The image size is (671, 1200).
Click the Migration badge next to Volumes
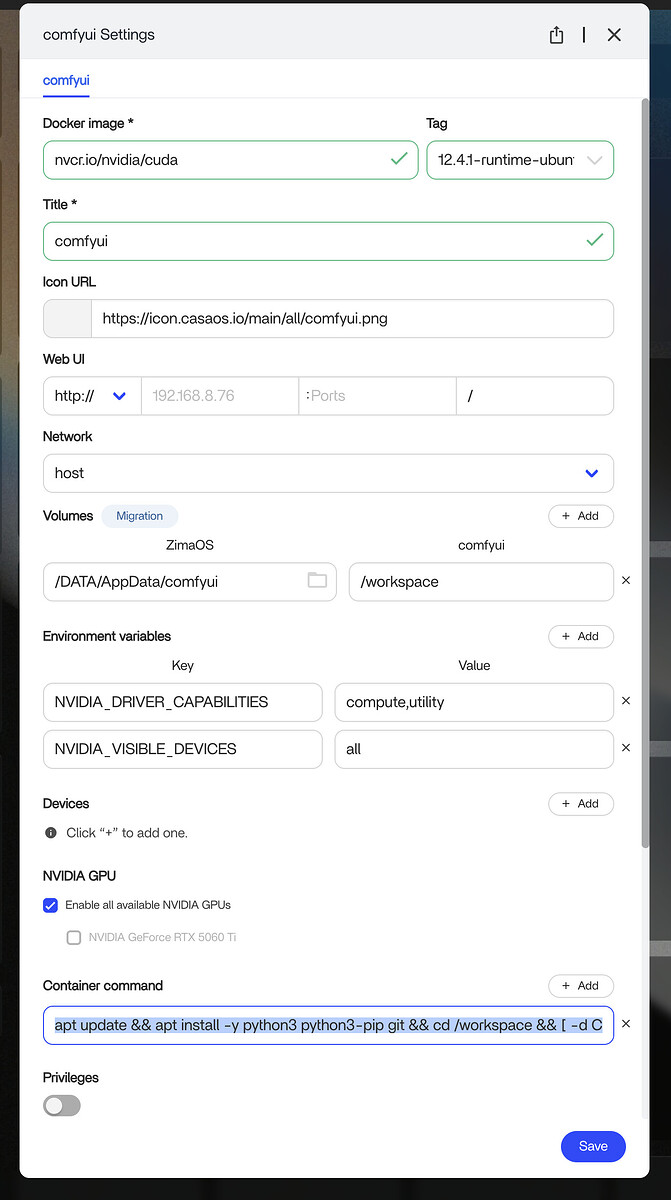(x=139, y=516)
